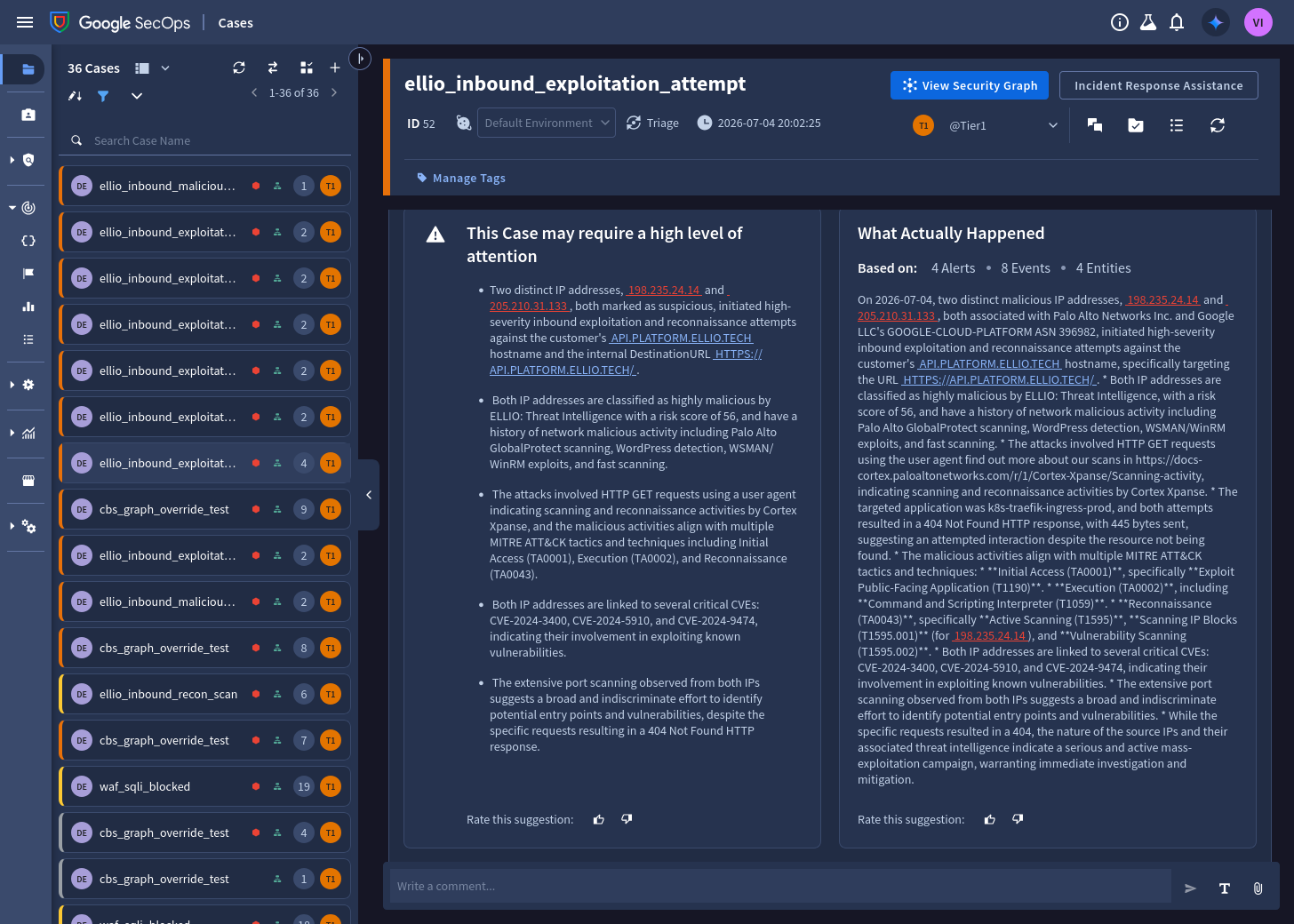
Task: Click the Triage stage label
Action: (x=662, y=123)
